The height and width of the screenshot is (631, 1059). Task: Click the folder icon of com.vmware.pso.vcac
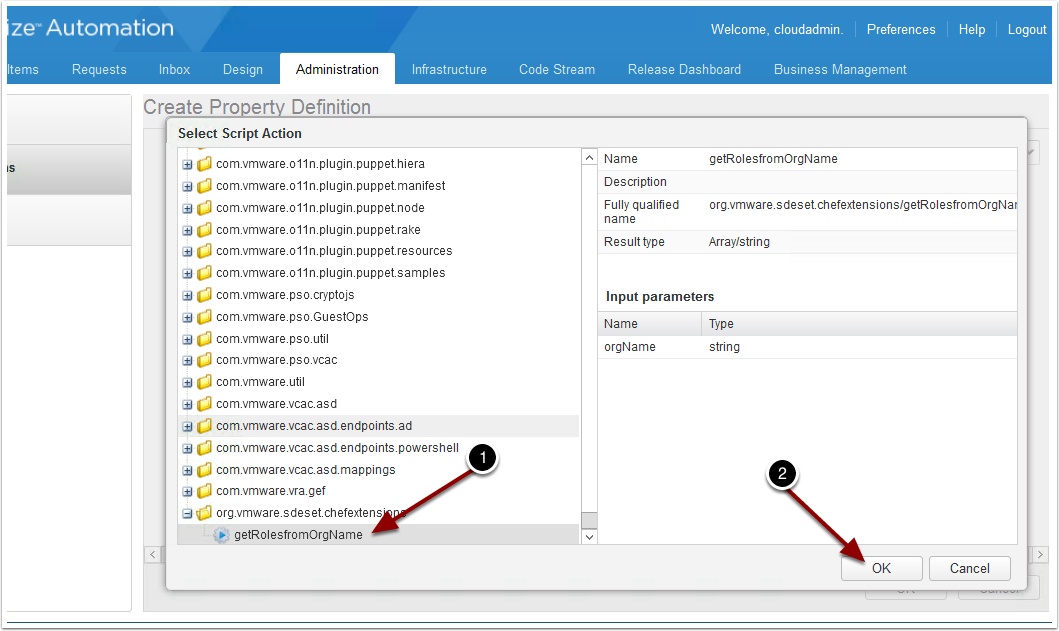[204, 360]
